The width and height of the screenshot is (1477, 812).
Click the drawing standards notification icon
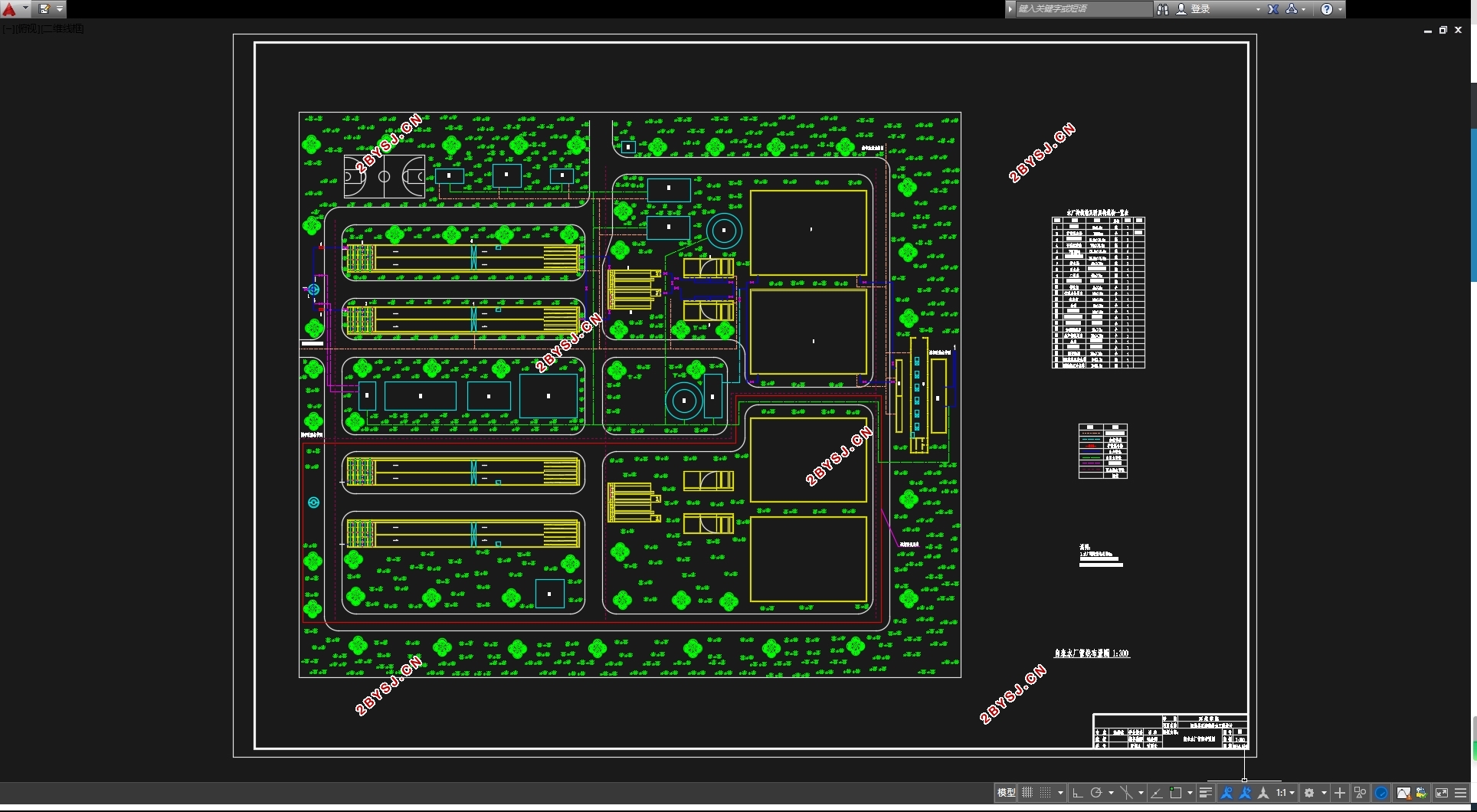(1422, 793)
